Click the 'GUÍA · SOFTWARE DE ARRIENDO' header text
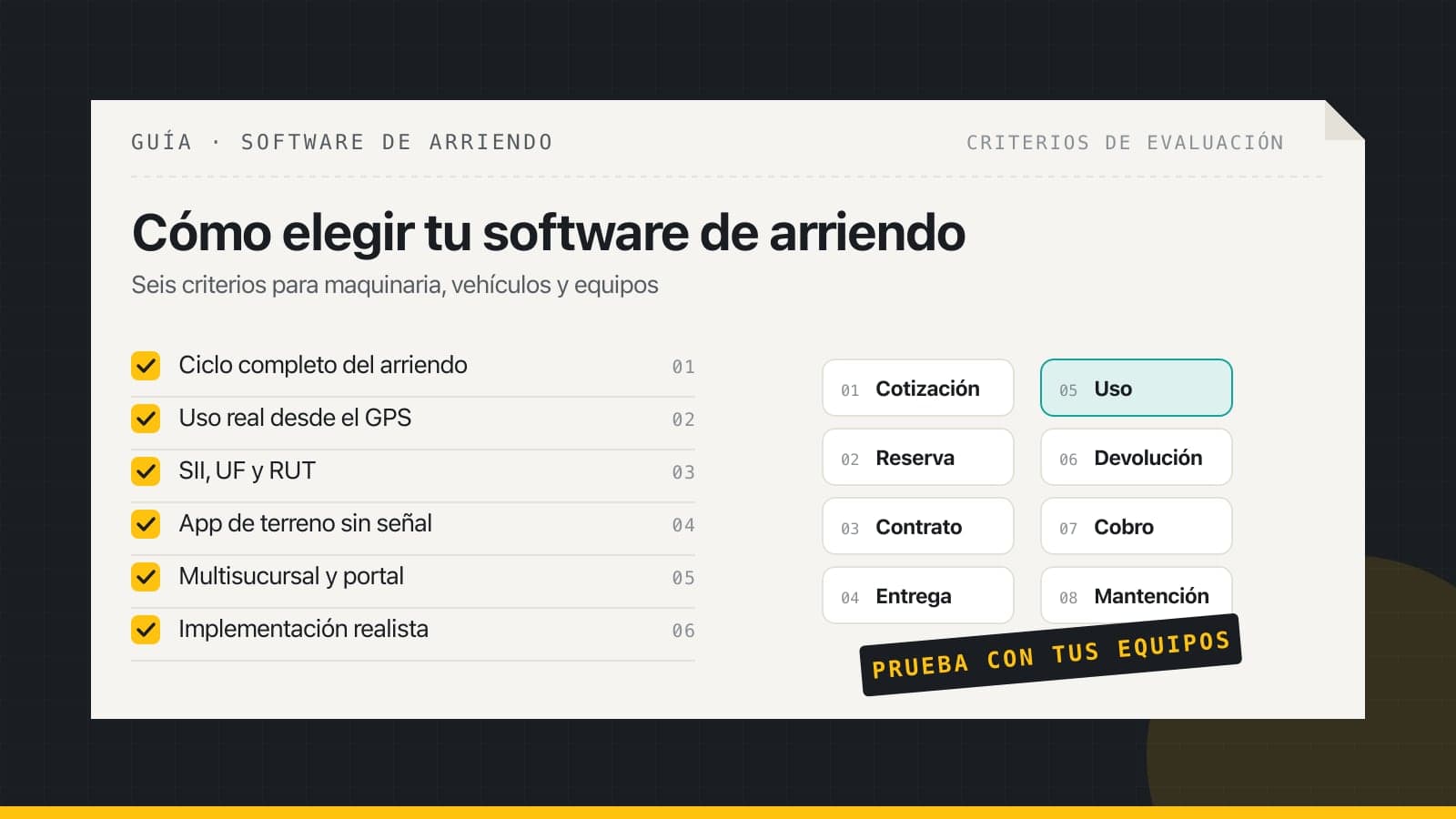The width and height of the screenshot is (1456, 819). pyautogui.click(x=342, y=142)
